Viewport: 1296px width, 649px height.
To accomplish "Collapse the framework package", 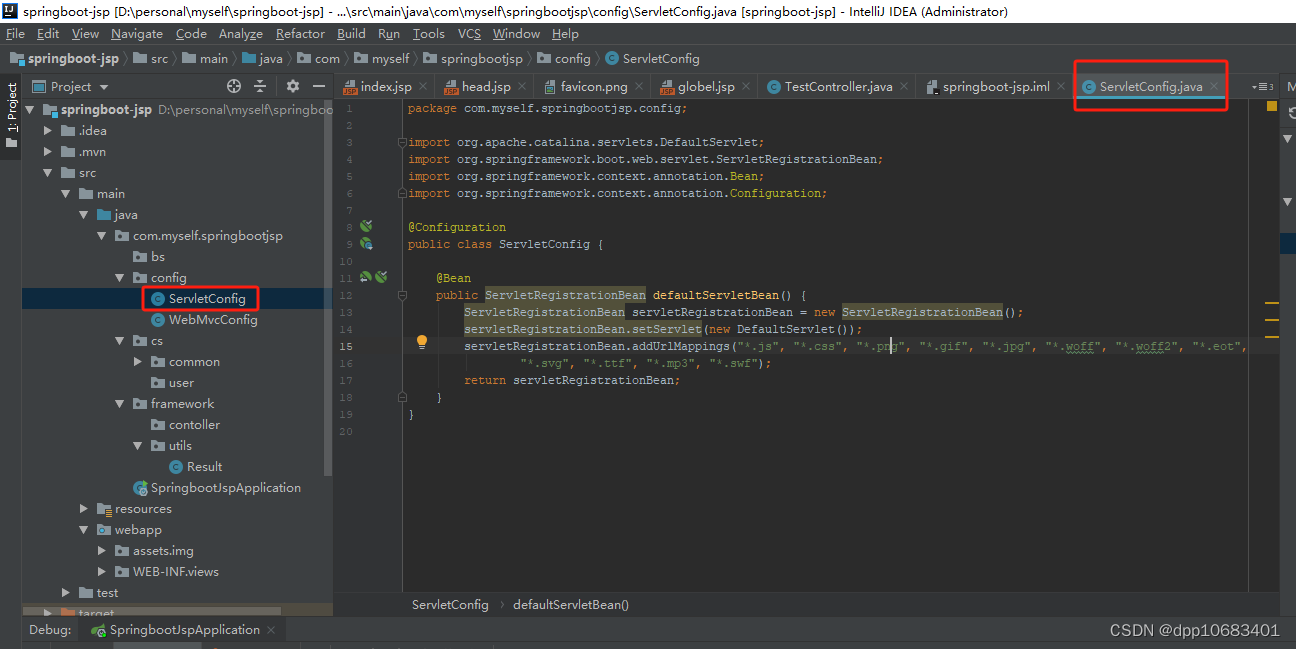I will pyautogui.click(x=120, y=404).
